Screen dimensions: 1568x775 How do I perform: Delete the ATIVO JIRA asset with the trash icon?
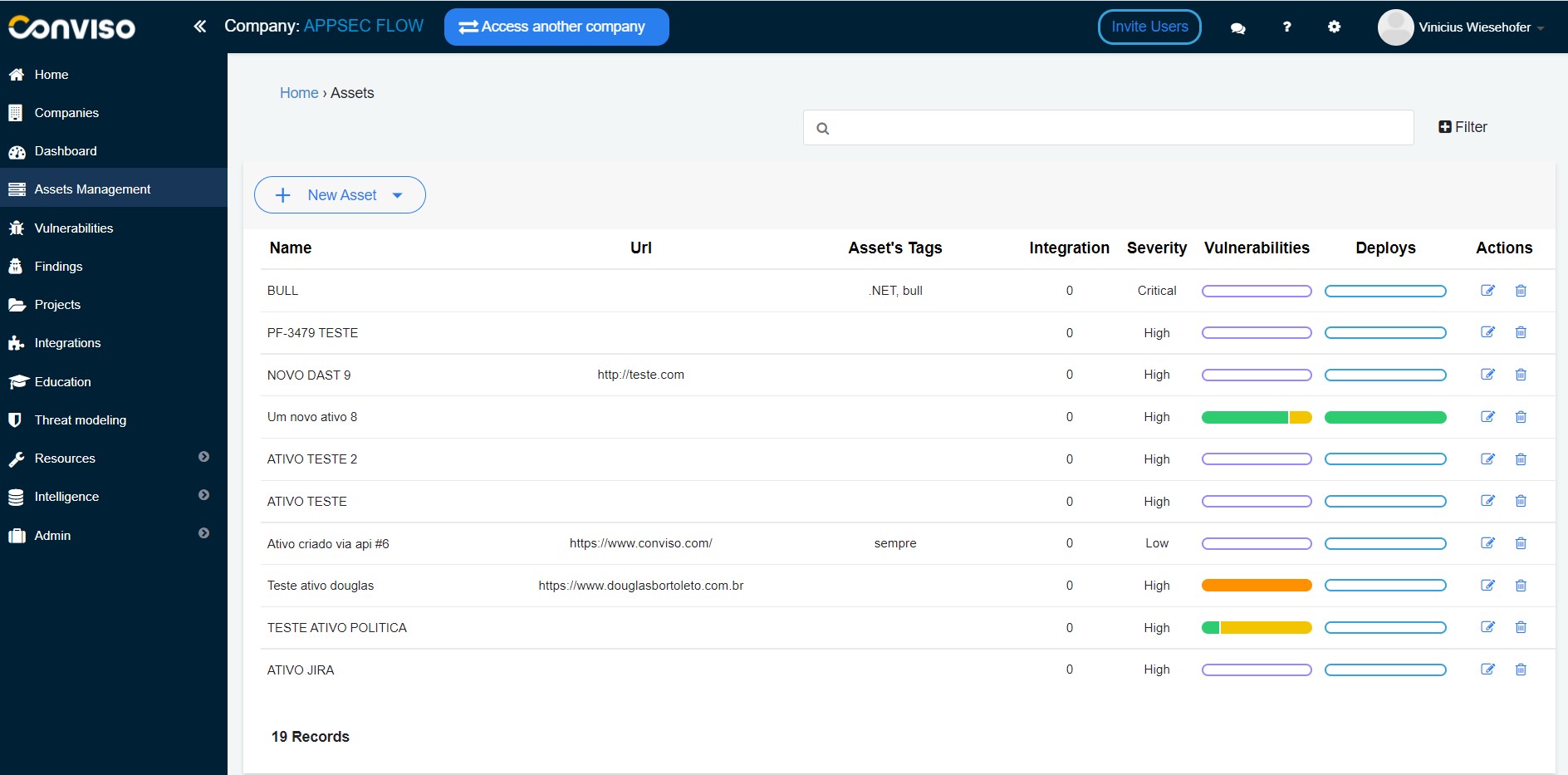[x=1521, y=670]
